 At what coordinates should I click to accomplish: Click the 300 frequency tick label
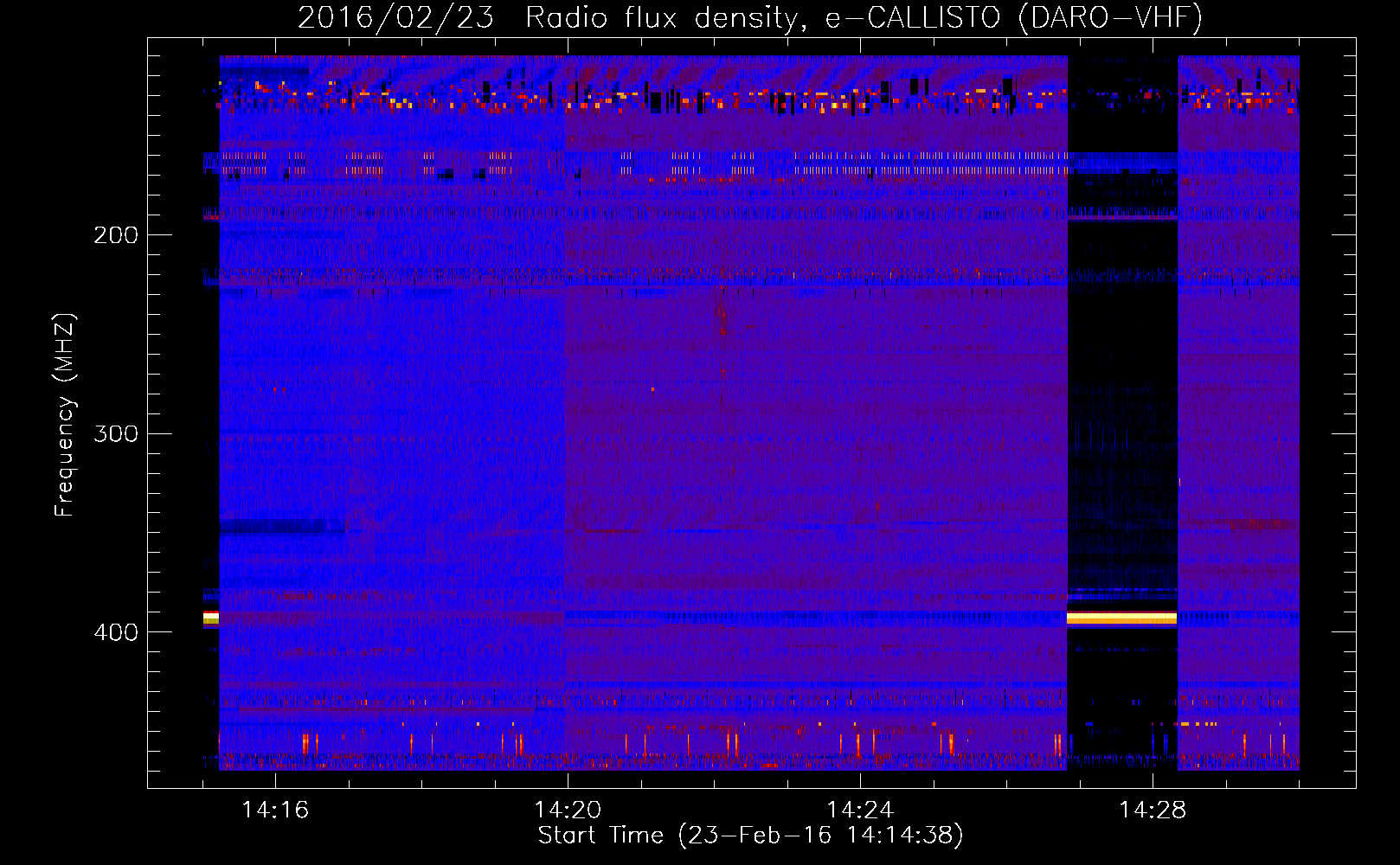116,433
